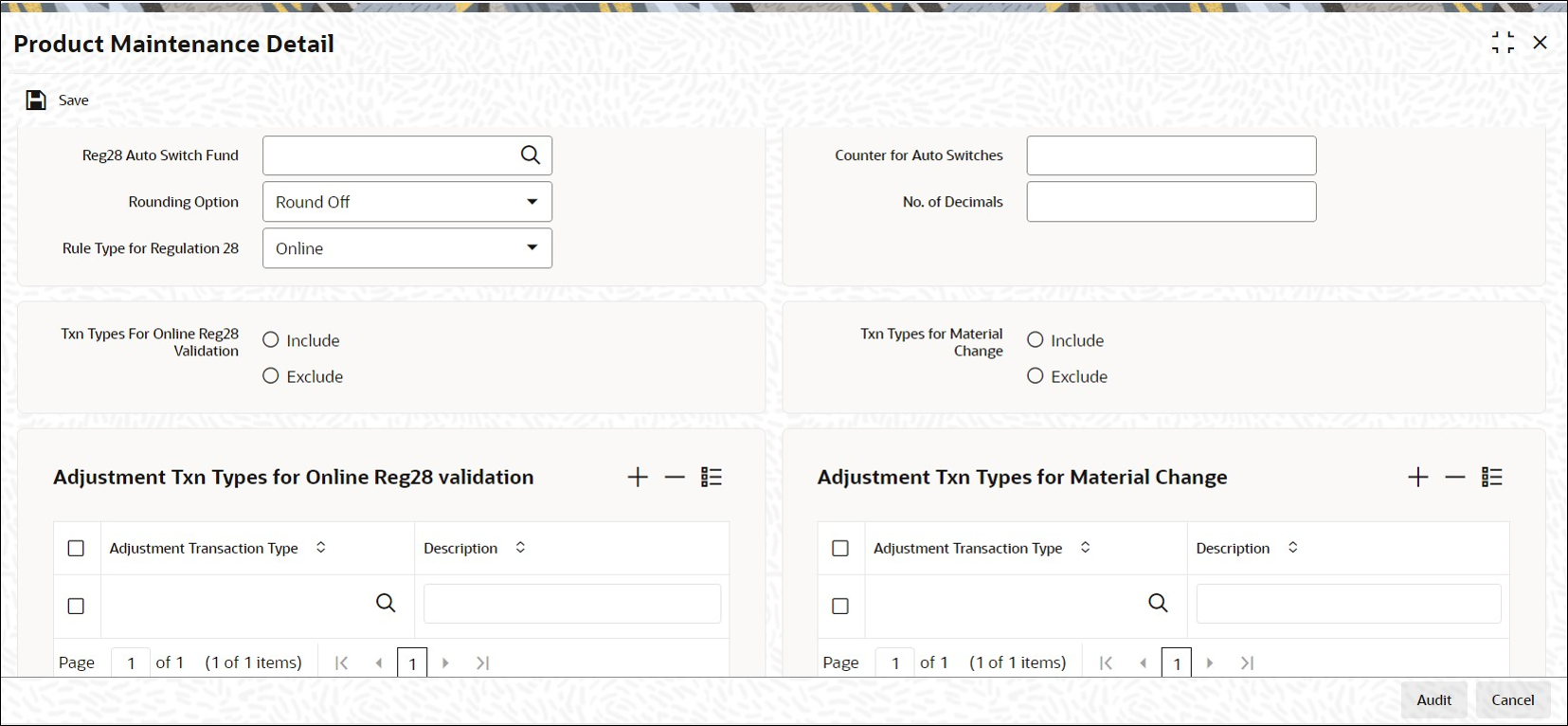Remove row from Online Reg28 validation table

point(675,478)
